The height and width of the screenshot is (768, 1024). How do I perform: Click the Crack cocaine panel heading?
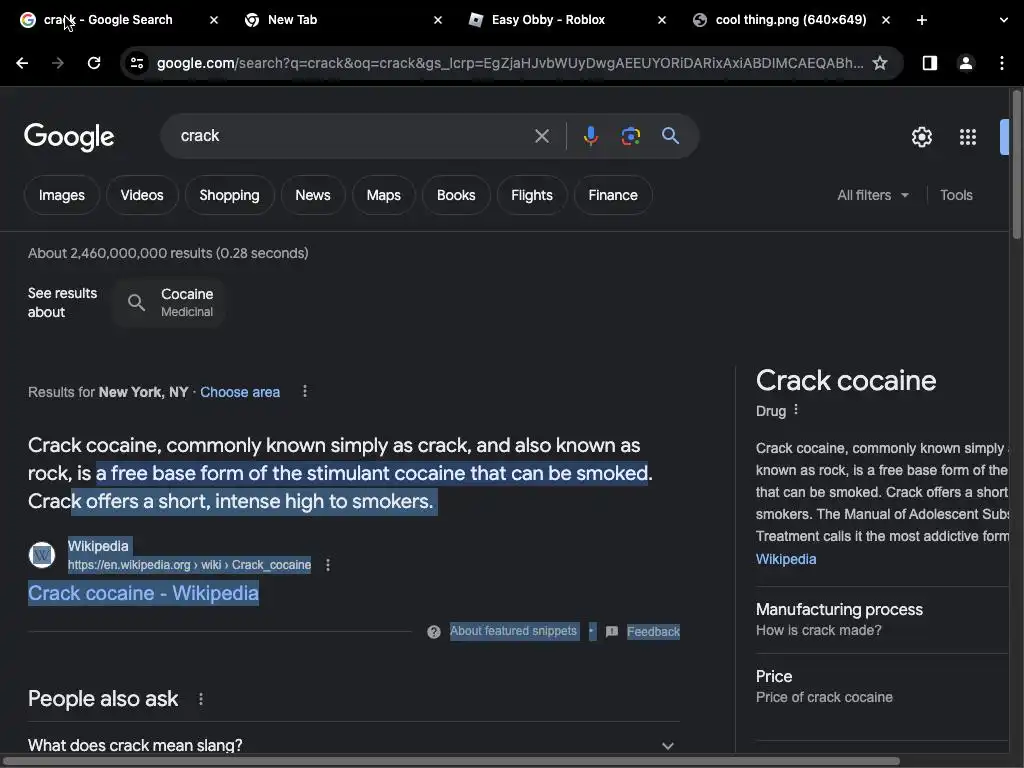point(846,381)
